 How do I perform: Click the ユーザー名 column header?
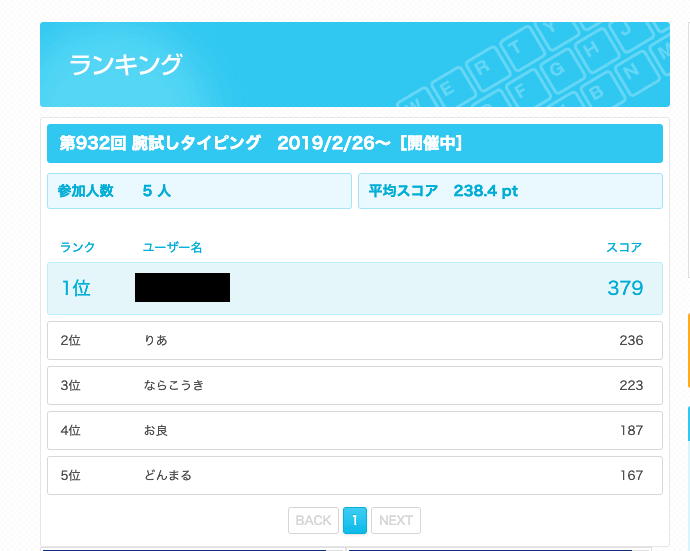pyautogui.click(x=172, y=247)
